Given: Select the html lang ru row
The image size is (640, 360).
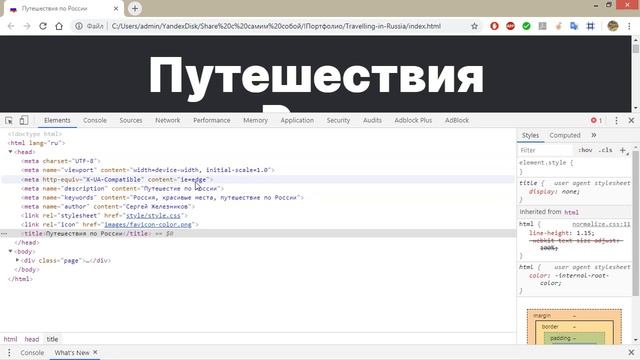Looking at the screenshot, I should 36,143.
